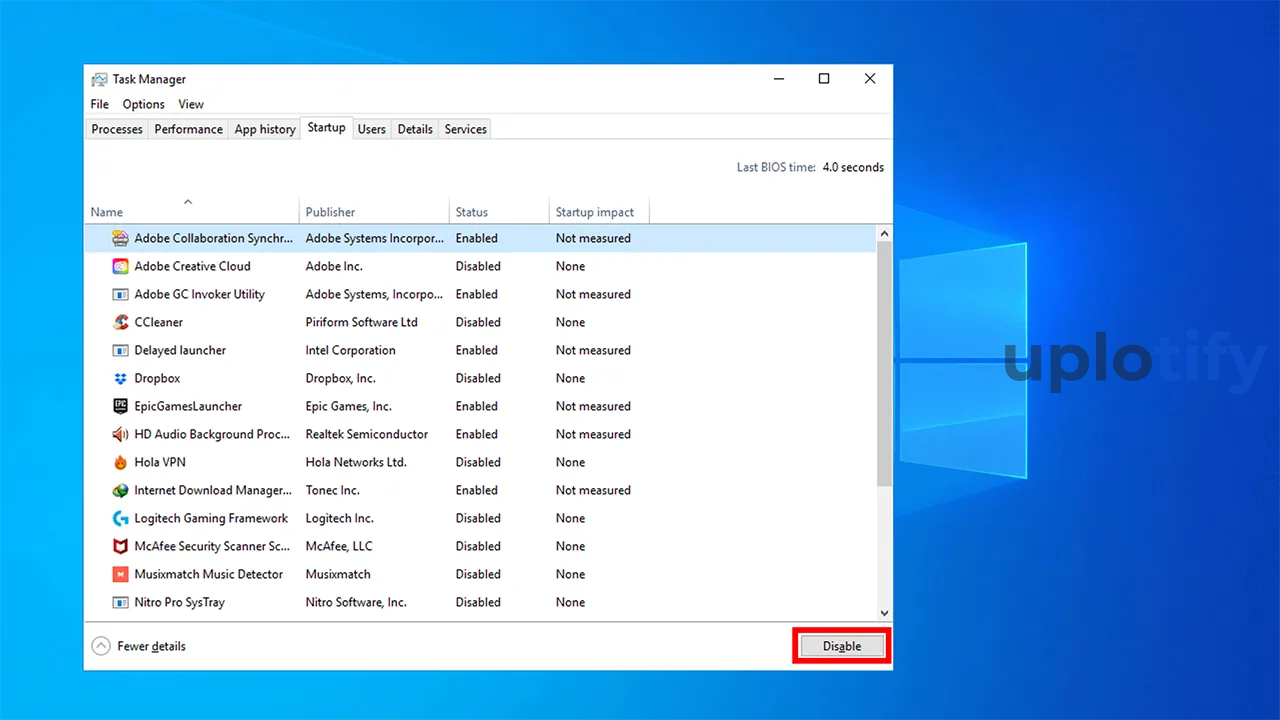Select the HD Audio Background Proc... name
This screenshot has width=1280, height=720.
pos(213,434)
